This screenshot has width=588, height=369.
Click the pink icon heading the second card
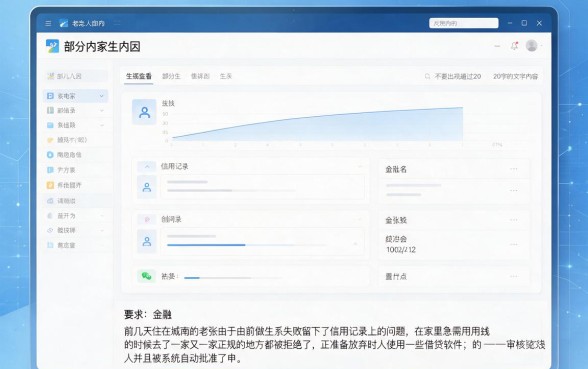[x=147, y=219]
